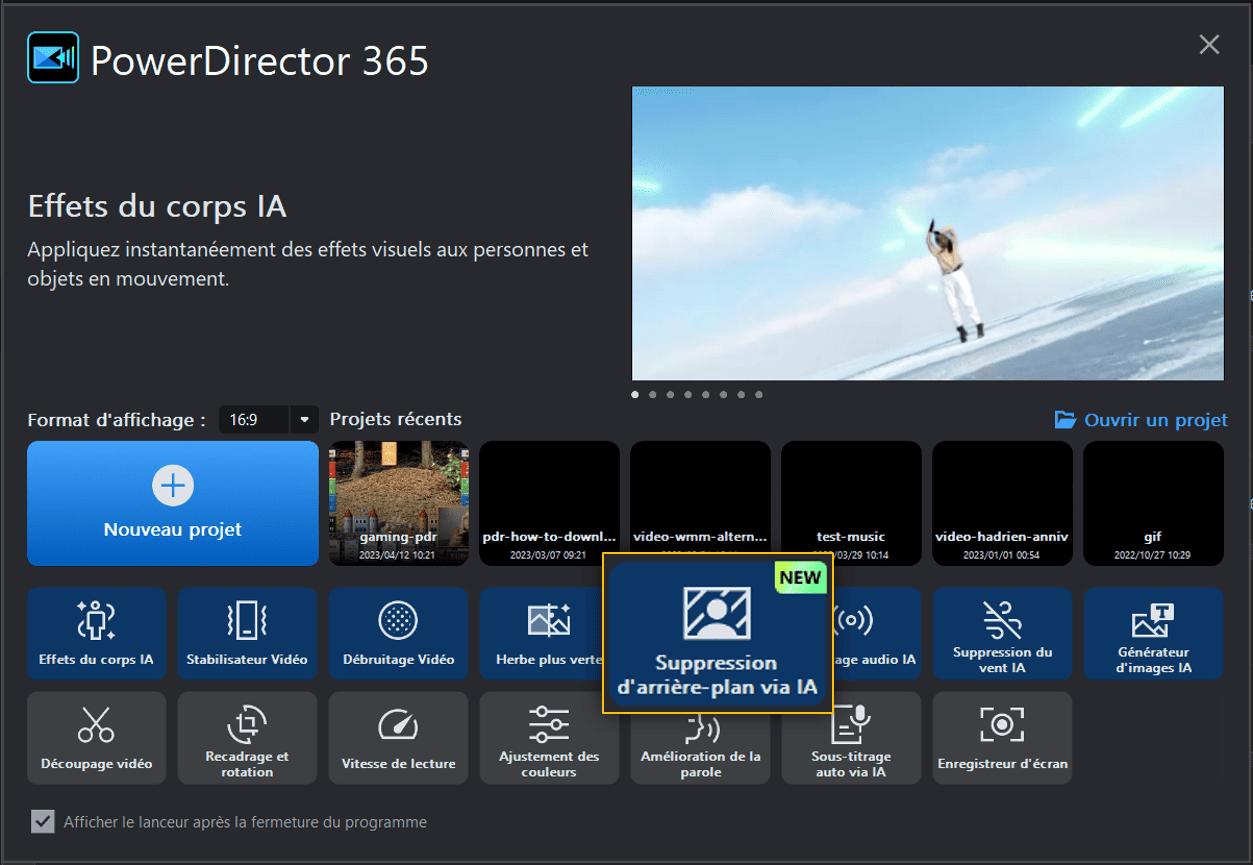Image resolution: width=1253 pixels, height=865 pixels.
Task: Select the second carousel dot under preview
Action: [652, 395]
